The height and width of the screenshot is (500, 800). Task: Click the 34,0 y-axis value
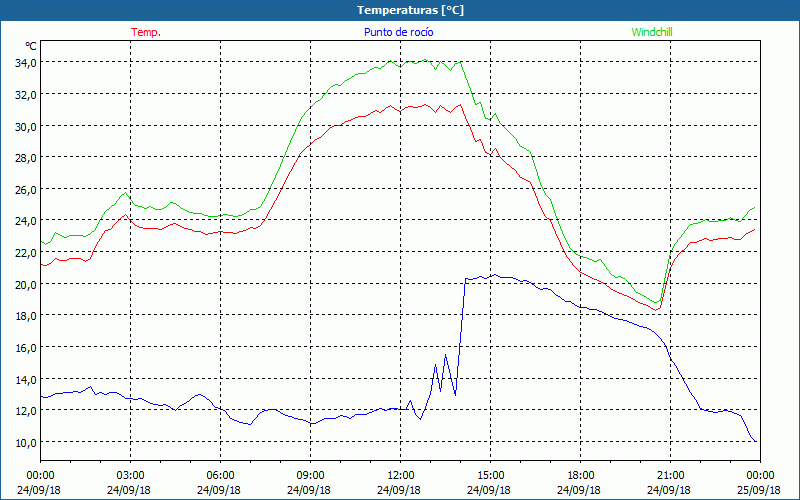point(25,63)
